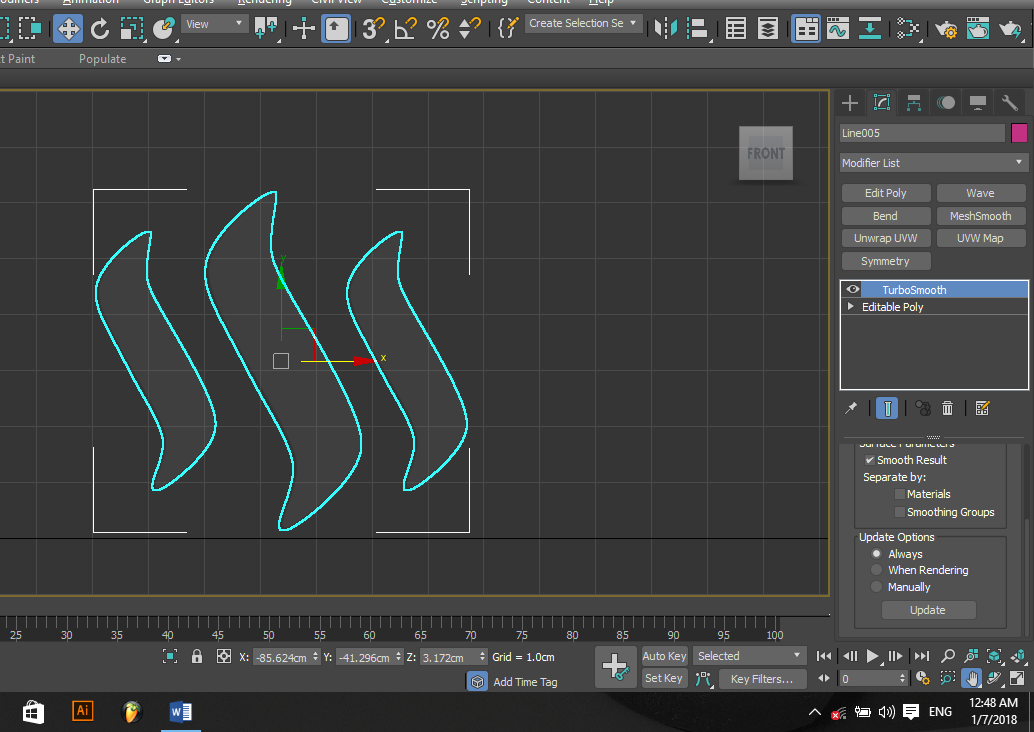Toggle Percent Snap in the toolbar
The height and width of the screenshot is (732, 1034).
(x=437, y=28)
